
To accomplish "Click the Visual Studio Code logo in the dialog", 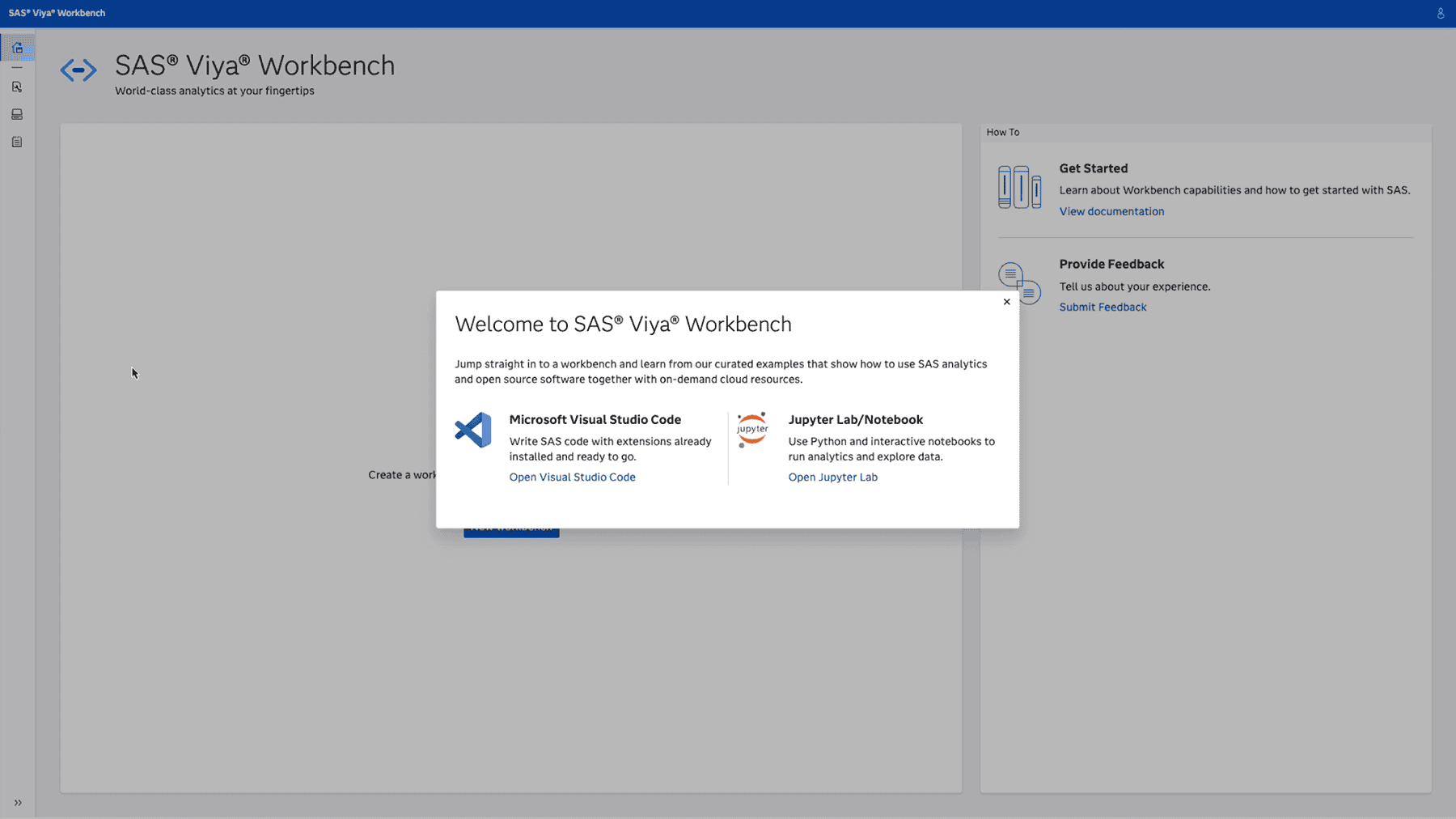I will point(473,430).
